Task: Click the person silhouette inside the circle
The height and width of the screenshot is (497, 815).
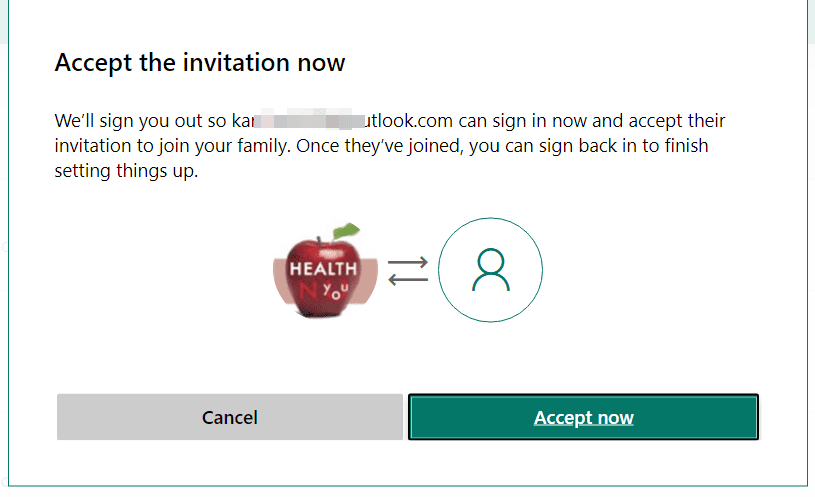Action: click(x=490, y=270)
